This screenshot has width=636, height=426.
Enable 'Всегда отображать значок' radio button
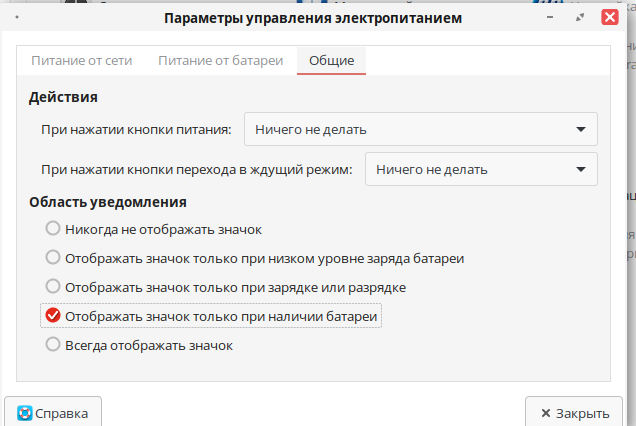coord(53,345)
